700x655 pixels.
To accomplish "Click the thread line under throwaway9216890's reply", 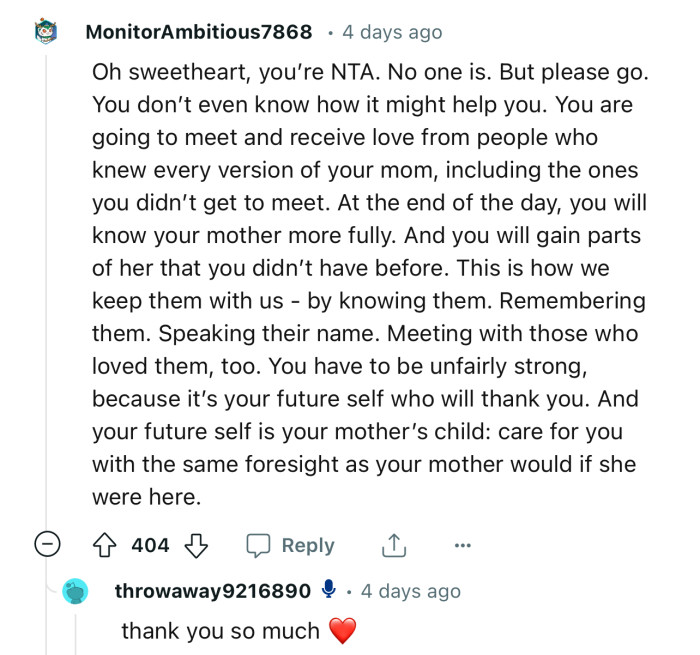I will (x=75, y=635).
